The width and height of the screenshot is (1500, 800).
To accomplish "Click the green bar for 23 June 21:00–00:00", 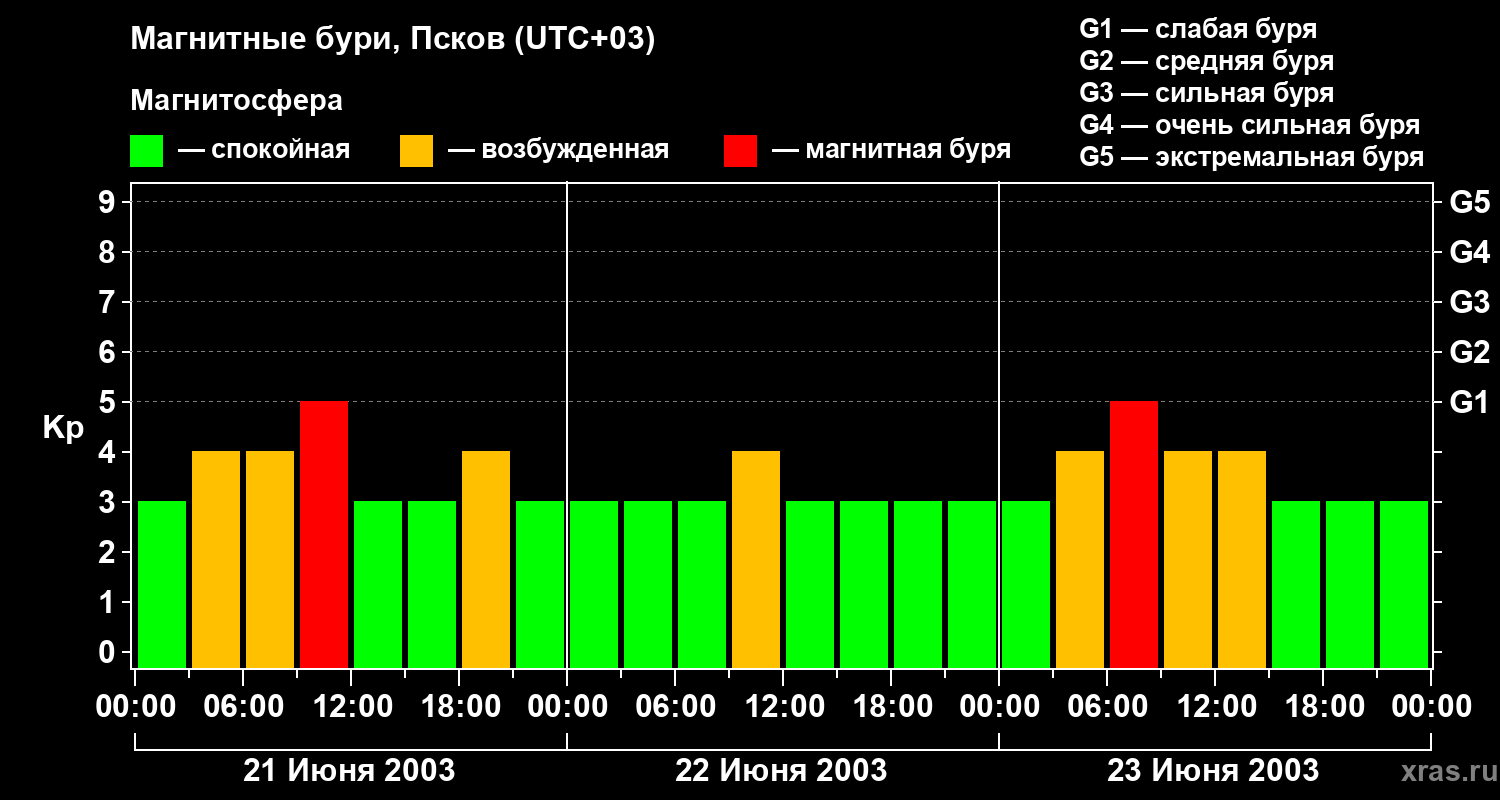I will click(x=1404, y=584).
